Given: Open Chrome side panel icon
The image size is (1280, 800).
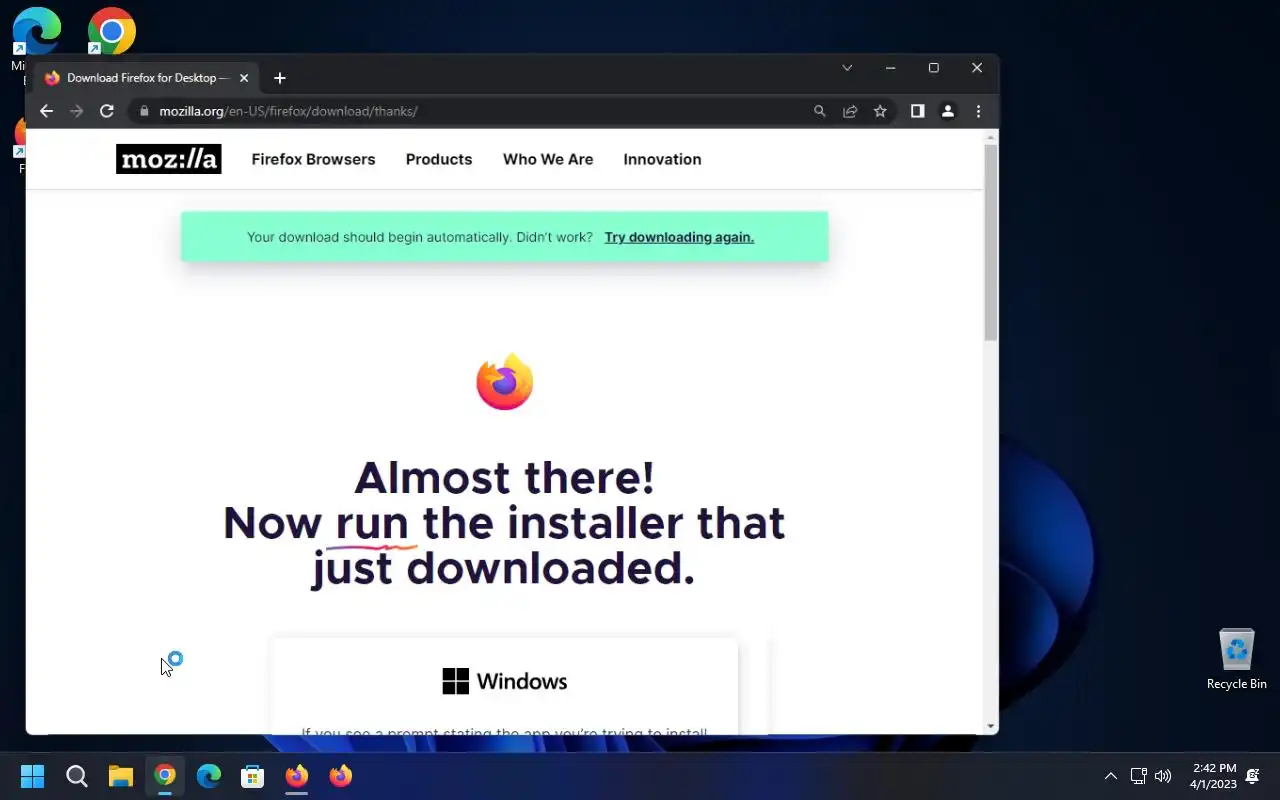Looking at the screenshot, I should (917, 111).
